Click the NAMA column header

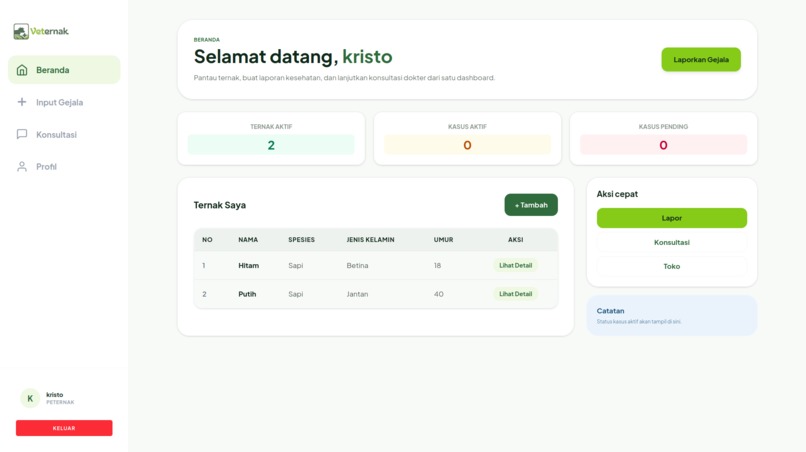248,240
